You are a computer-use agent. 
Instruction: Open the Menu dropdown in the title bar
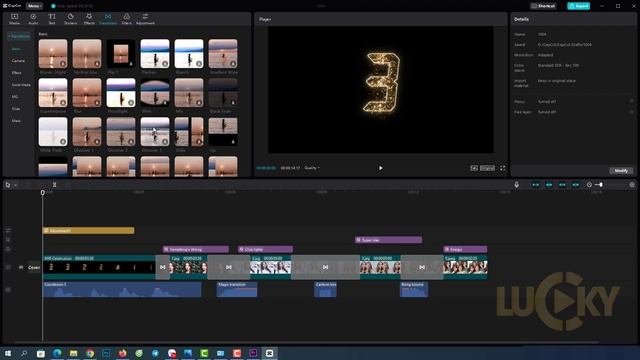pyautogui.click(x=34, y=6)
